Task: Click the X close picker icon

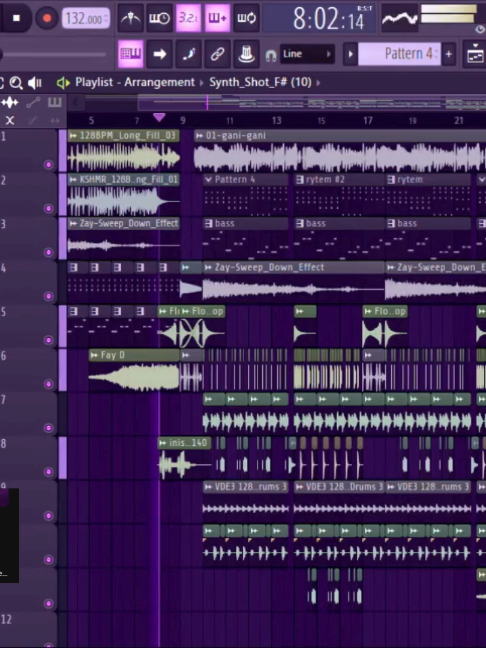Action: pos(10,120)
